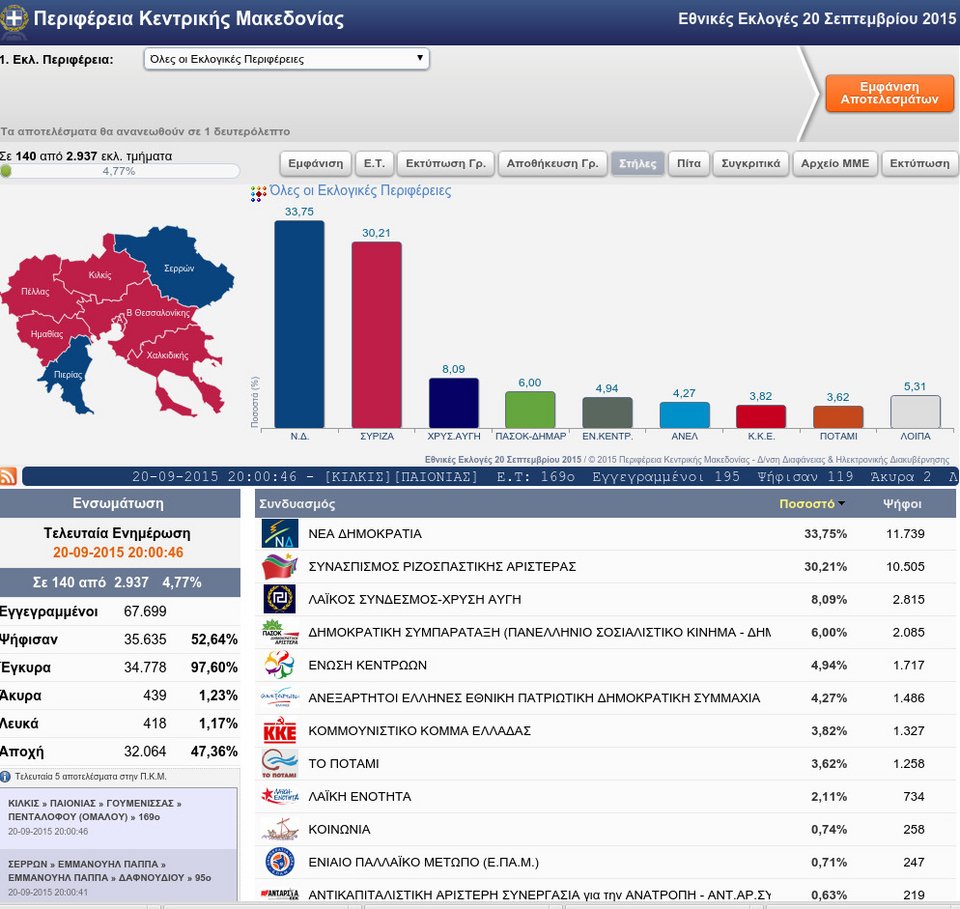This screenshot has width=960, height=909.
Task: Select Κιλκίς region on the map
Action: 100,275
